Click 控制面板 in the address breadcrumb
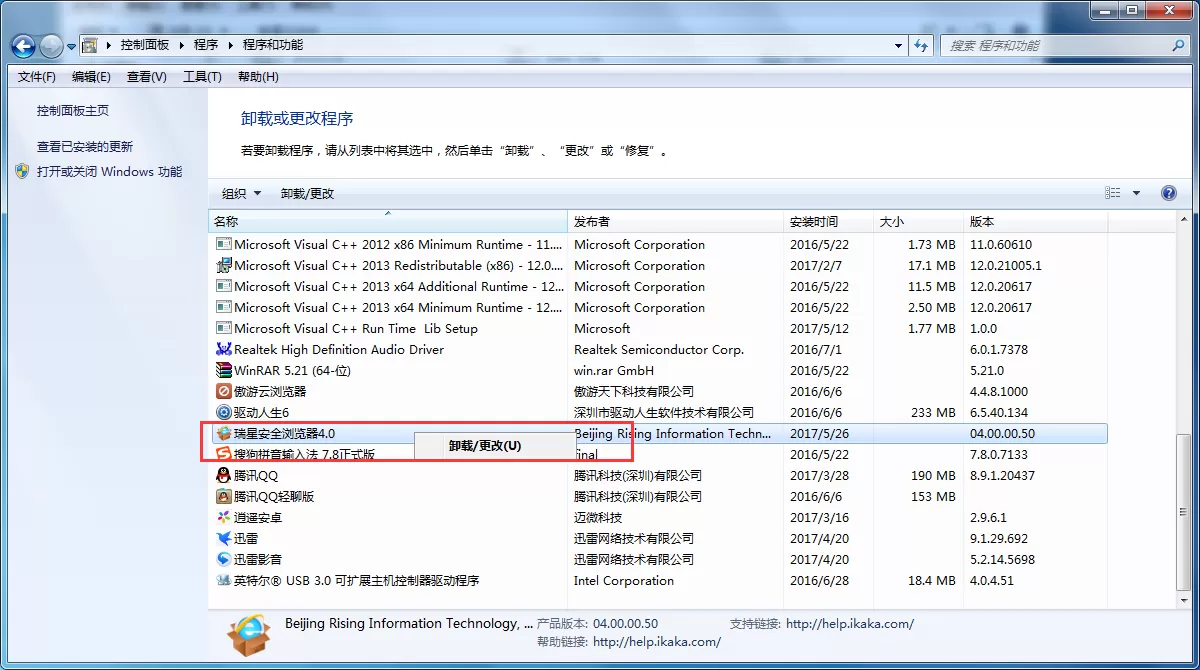The image size is (1200, 670). (145, 45)
